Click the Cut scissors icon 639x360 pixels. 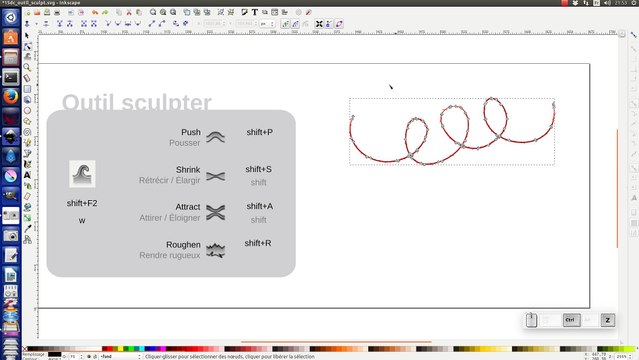[129, 13]
